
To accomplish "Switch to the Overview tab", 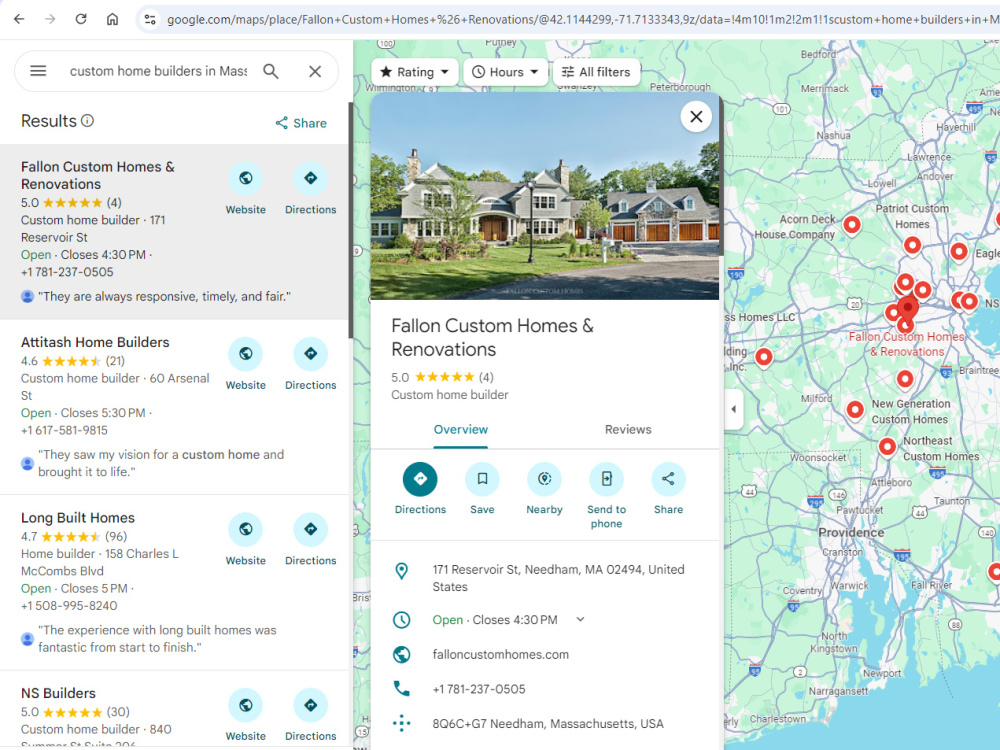I will (460, 430).
